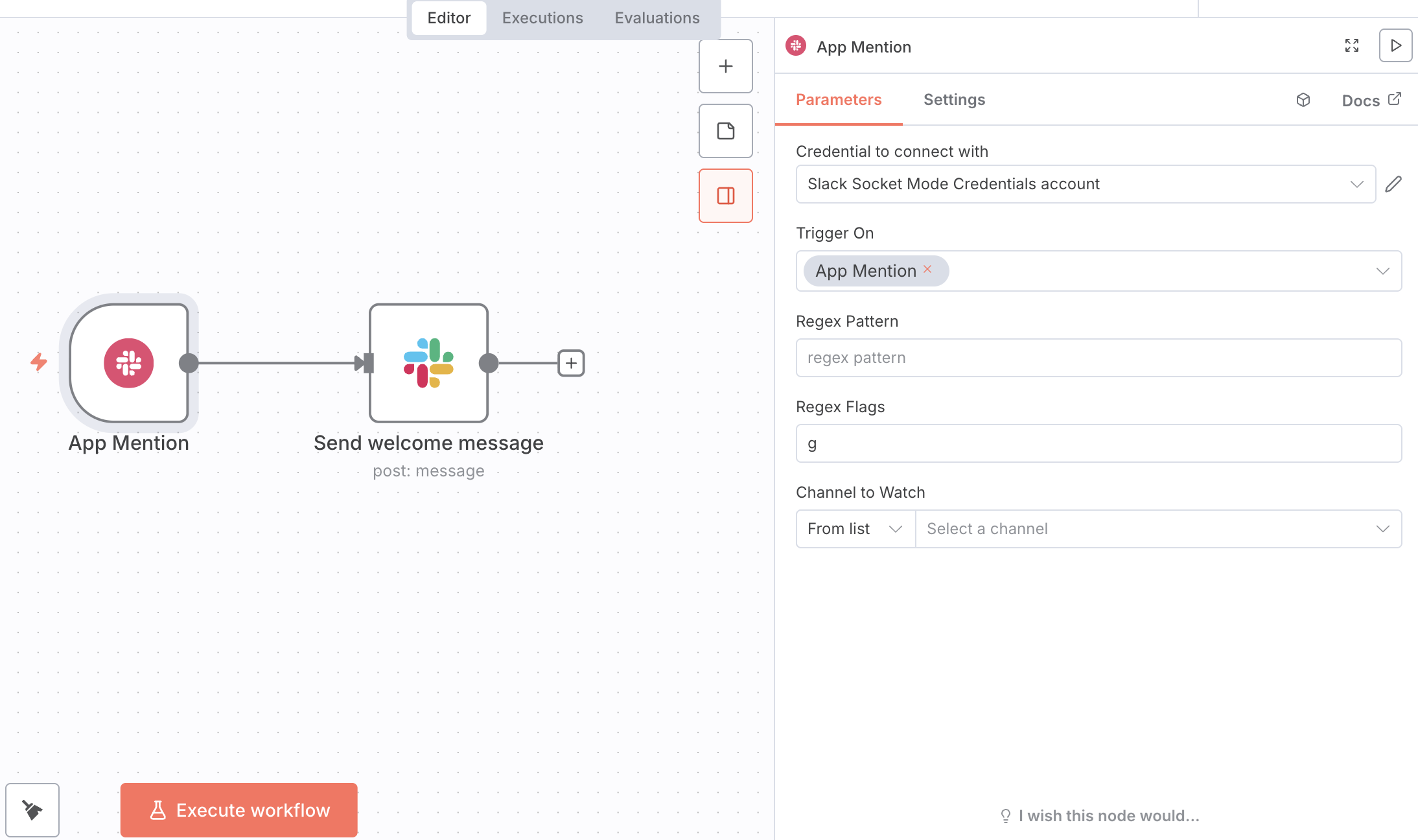
Task: Switch to the Settings tab
Action: tap(954, 100)
